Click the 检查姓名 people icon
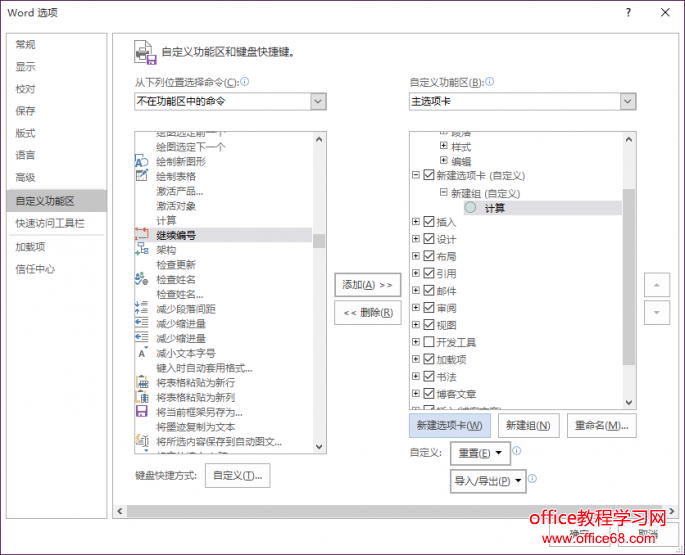The width and height of the screenshot is (685, 555). [142, 279]
